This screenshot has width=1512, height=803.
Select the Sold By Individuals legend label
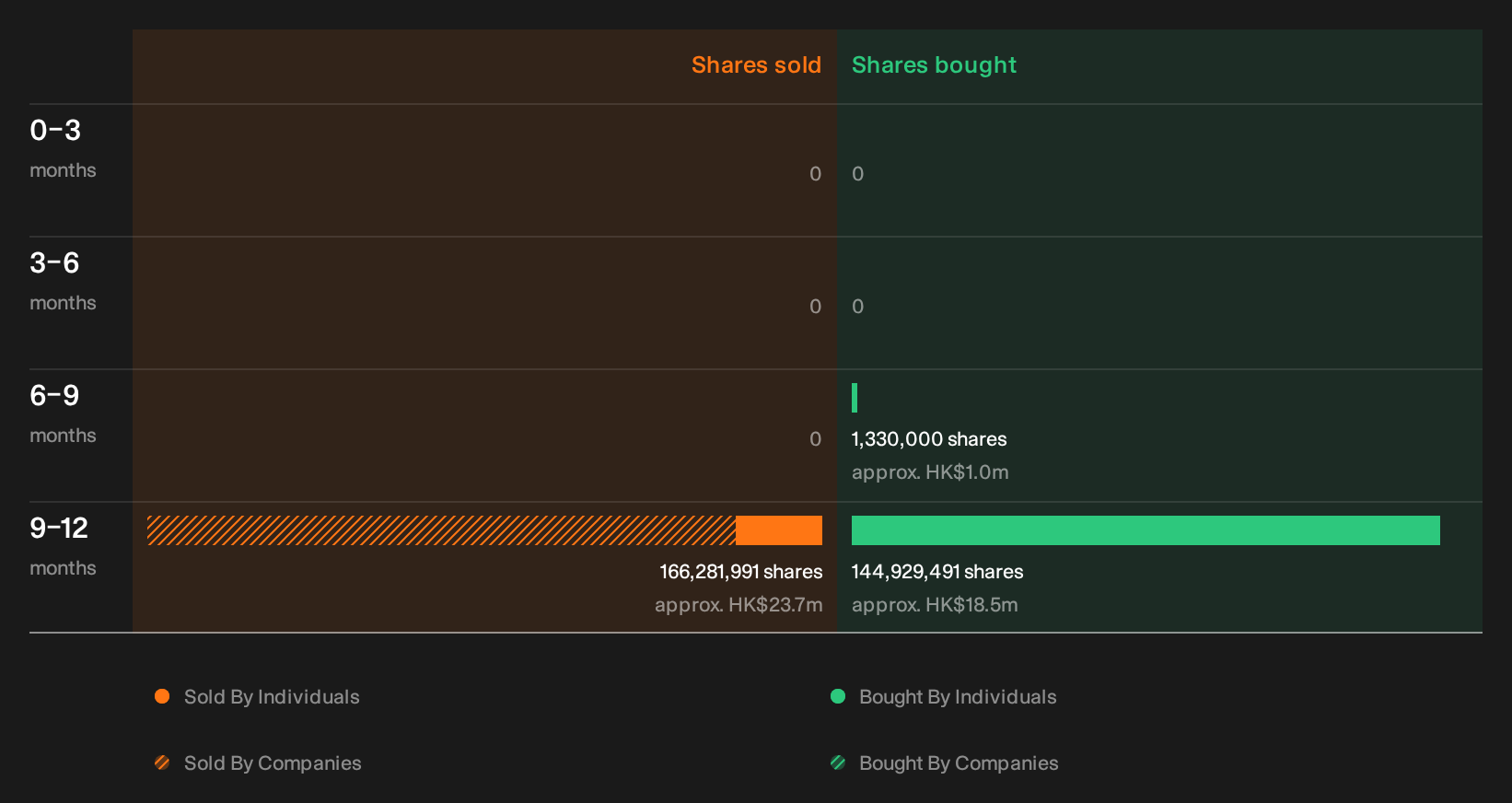[x=272, y=697]
